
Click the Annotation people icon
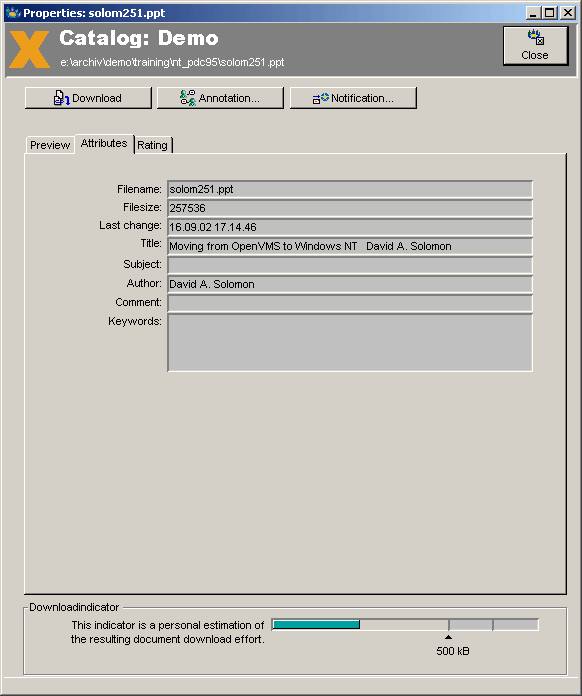[x=188, y=98]
